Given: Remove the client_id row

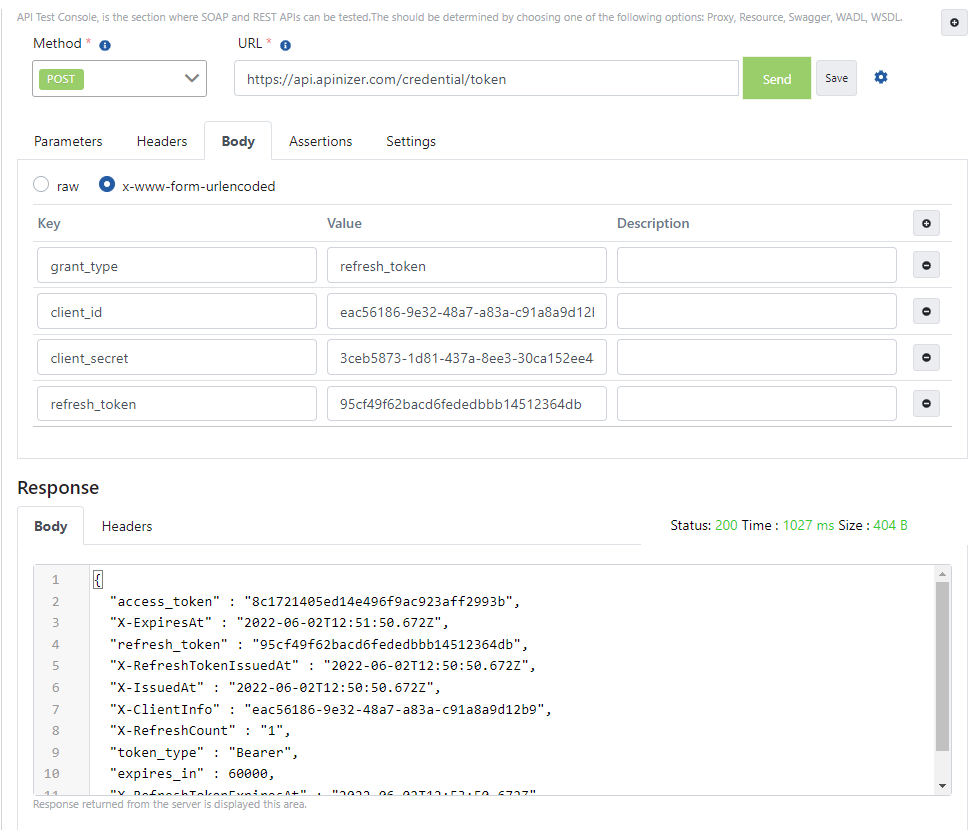Looking at the screenshot, I should [x=926, y=312].
